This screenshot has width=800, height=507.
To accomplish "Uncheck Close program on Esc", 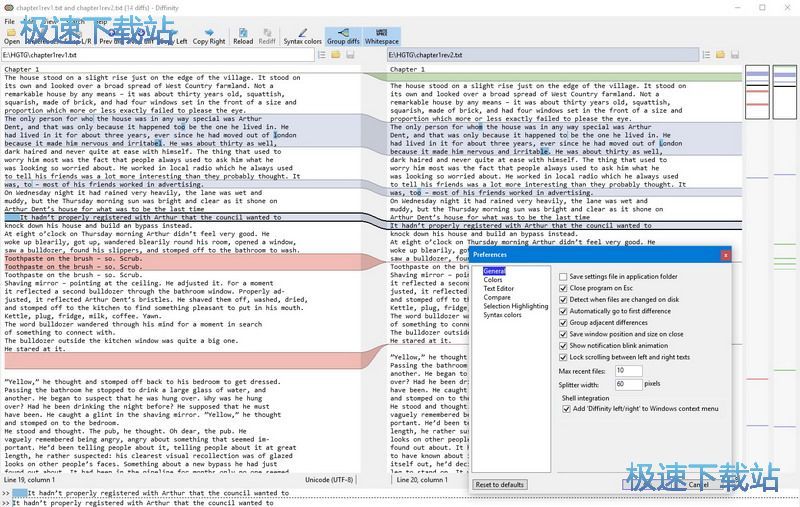I will pos(564,288).
